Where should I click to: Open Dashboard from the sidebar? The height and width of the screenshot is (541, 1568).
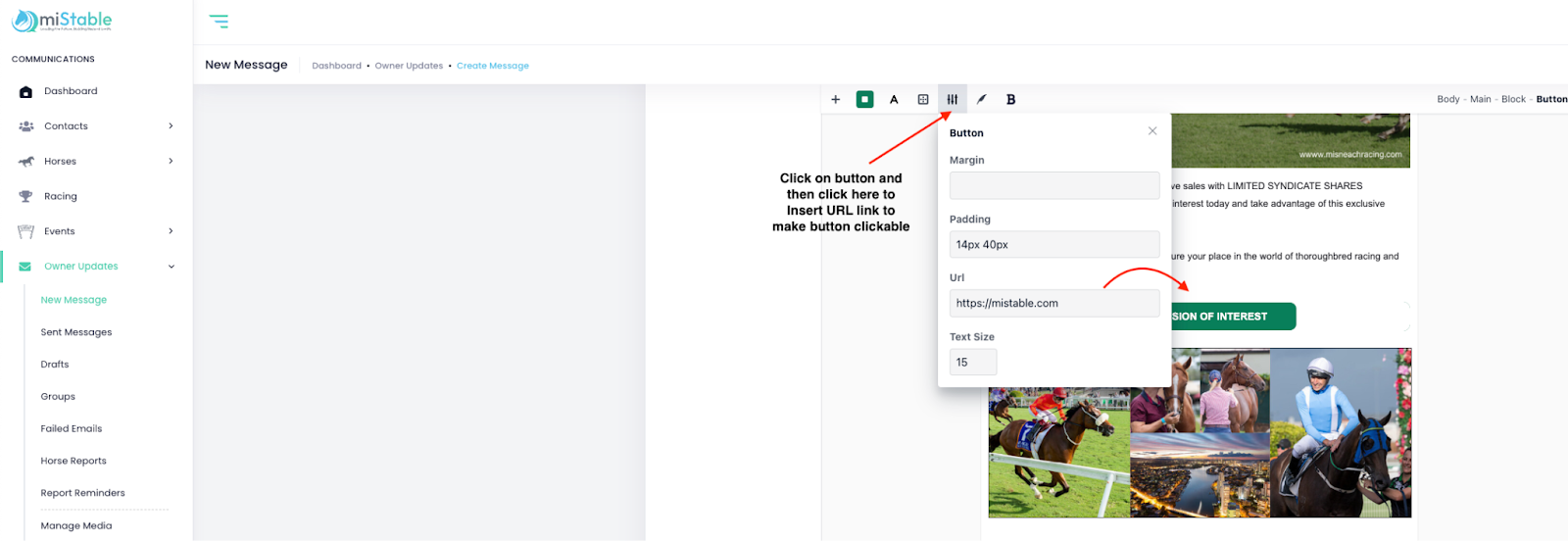click(71, 91)
